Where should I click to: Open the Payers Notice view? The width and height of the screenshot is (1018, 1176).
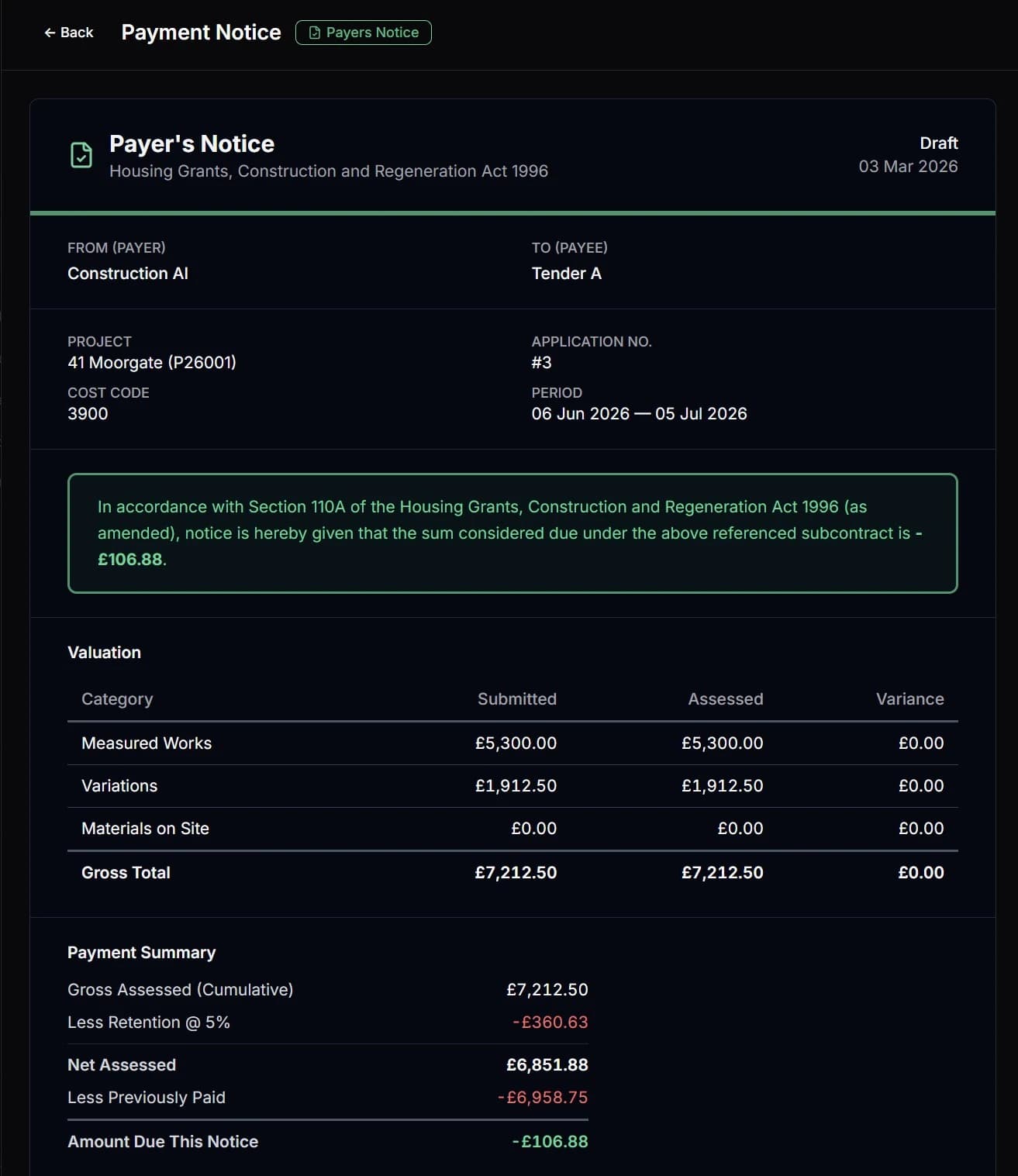pyautogui.click(x=363, y=32)
